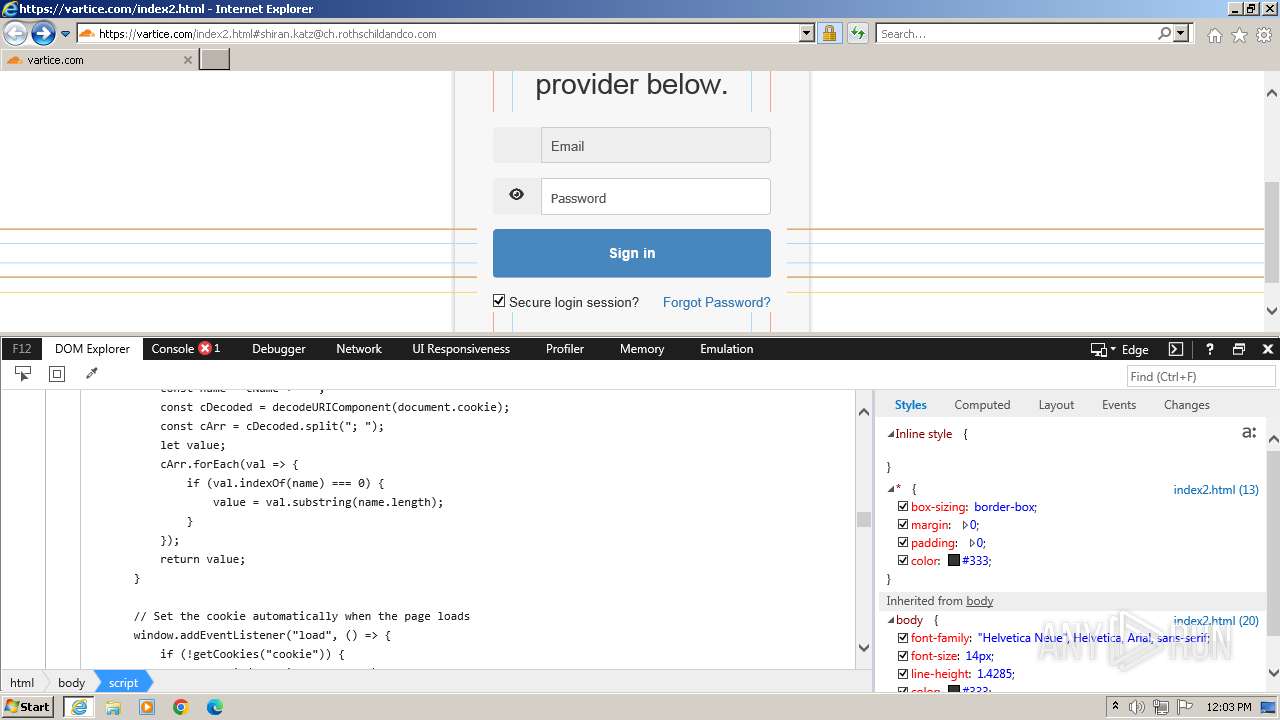Image resolution: width=1280 pixels, height=720 pixels.
Task: Uncheck the color #333 property
Action: click(903, 561)
